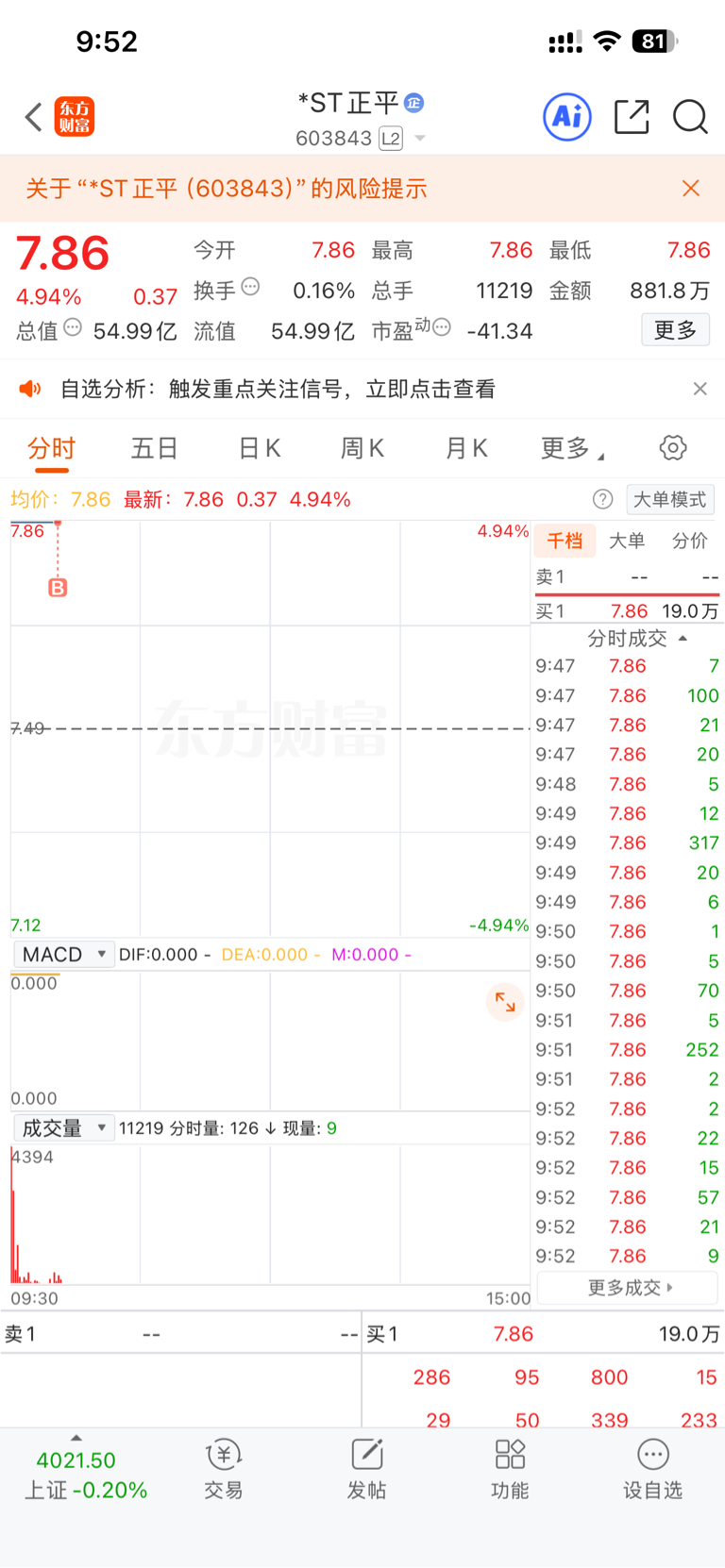Tap the volume chart bars area
The height and width of the screenshot is (1568, 725).
click(270, 1214)
